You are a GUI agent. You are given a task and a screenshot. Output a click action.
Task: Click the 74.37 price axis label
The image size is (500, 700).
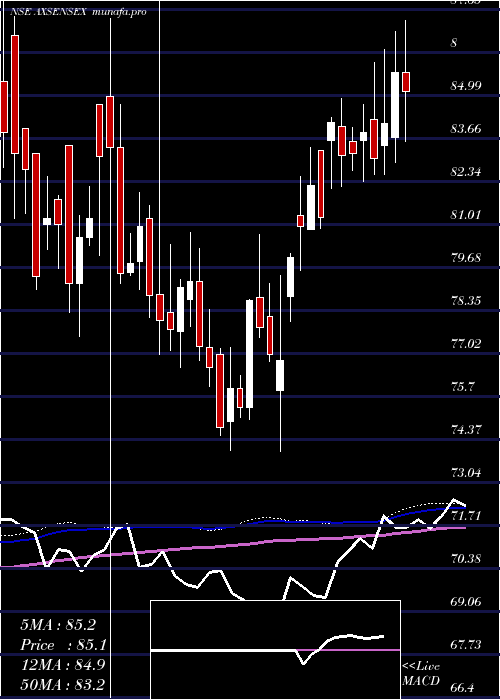[x=466, y=430]
